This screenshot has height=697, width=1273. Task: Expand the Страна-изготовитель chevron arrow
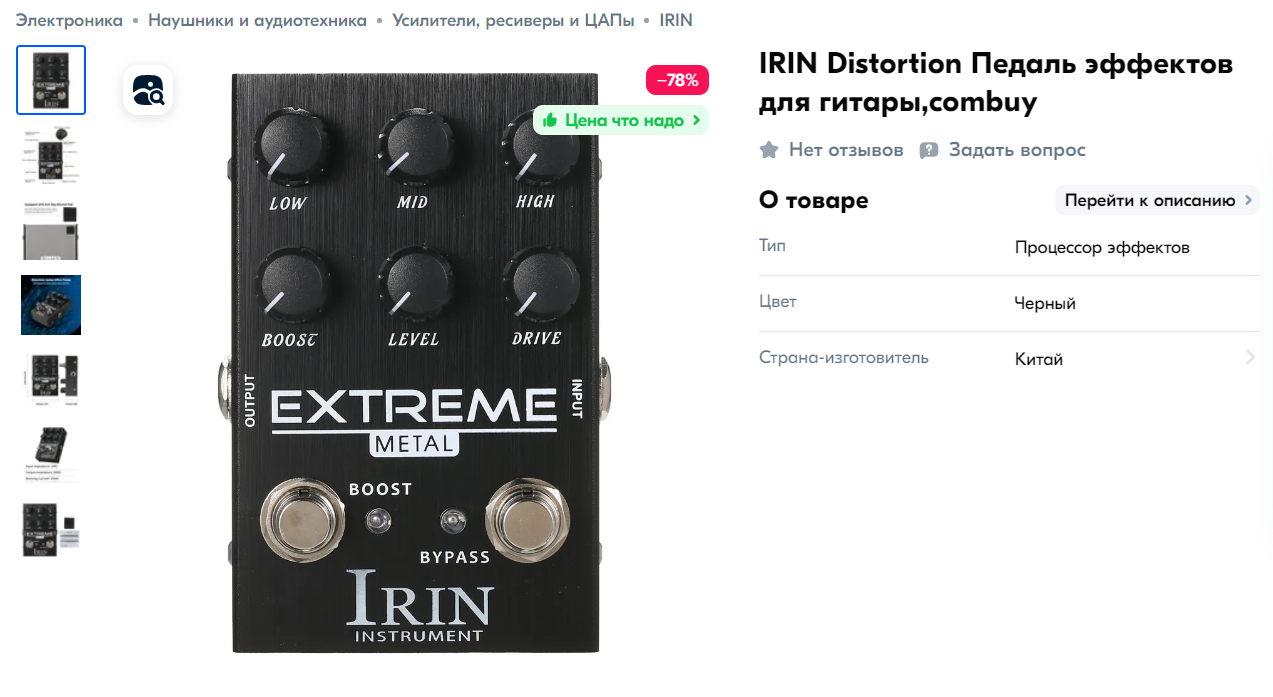pyautogui.click(x=1250, y=357)
